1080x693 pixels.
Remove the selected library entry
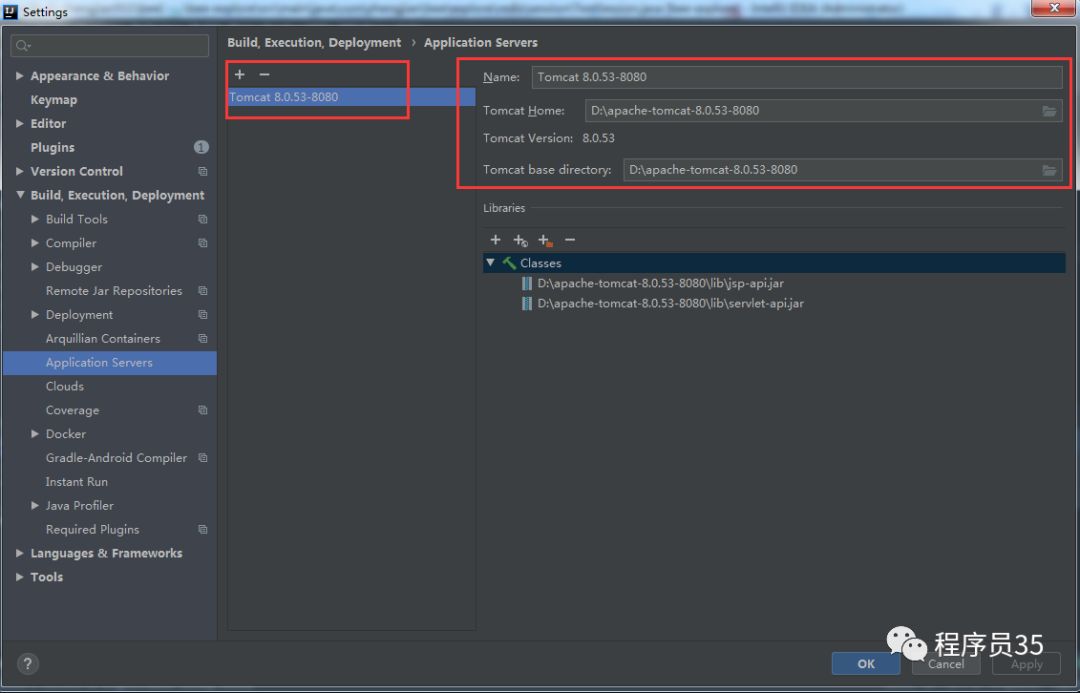click(570, 240)
